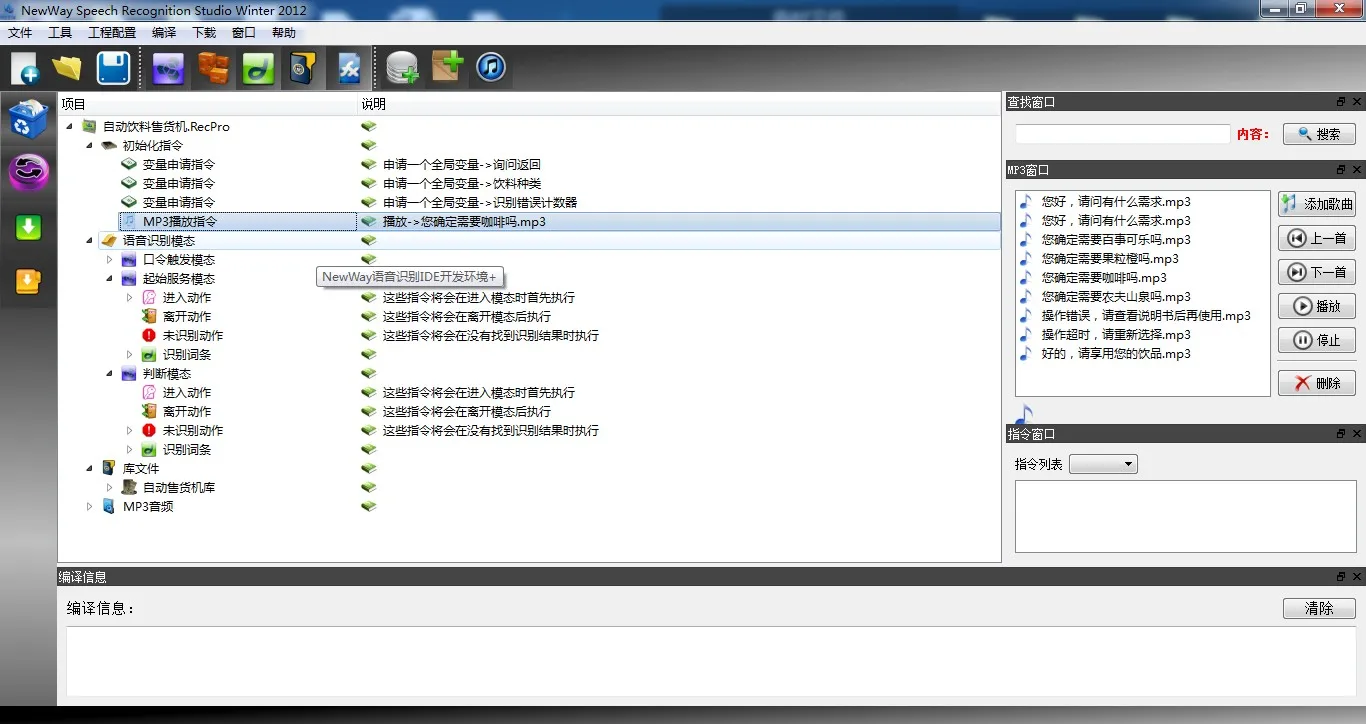The height and width of the screenshot is (724, 1366).
Task: Click the purple cubes toolbar icon
Action: click(169, 68)
